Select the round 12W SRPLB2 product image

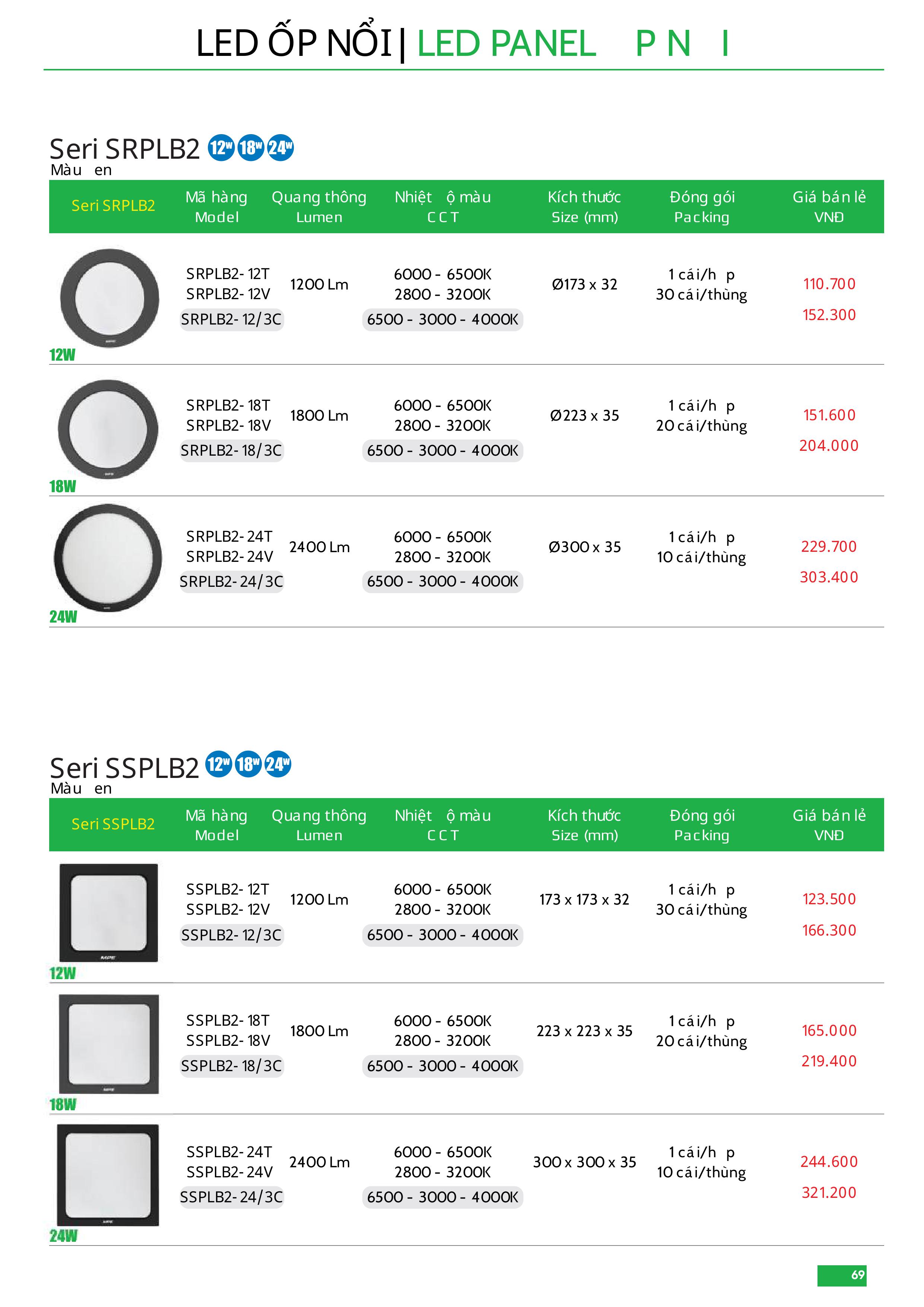pos(110,298)
